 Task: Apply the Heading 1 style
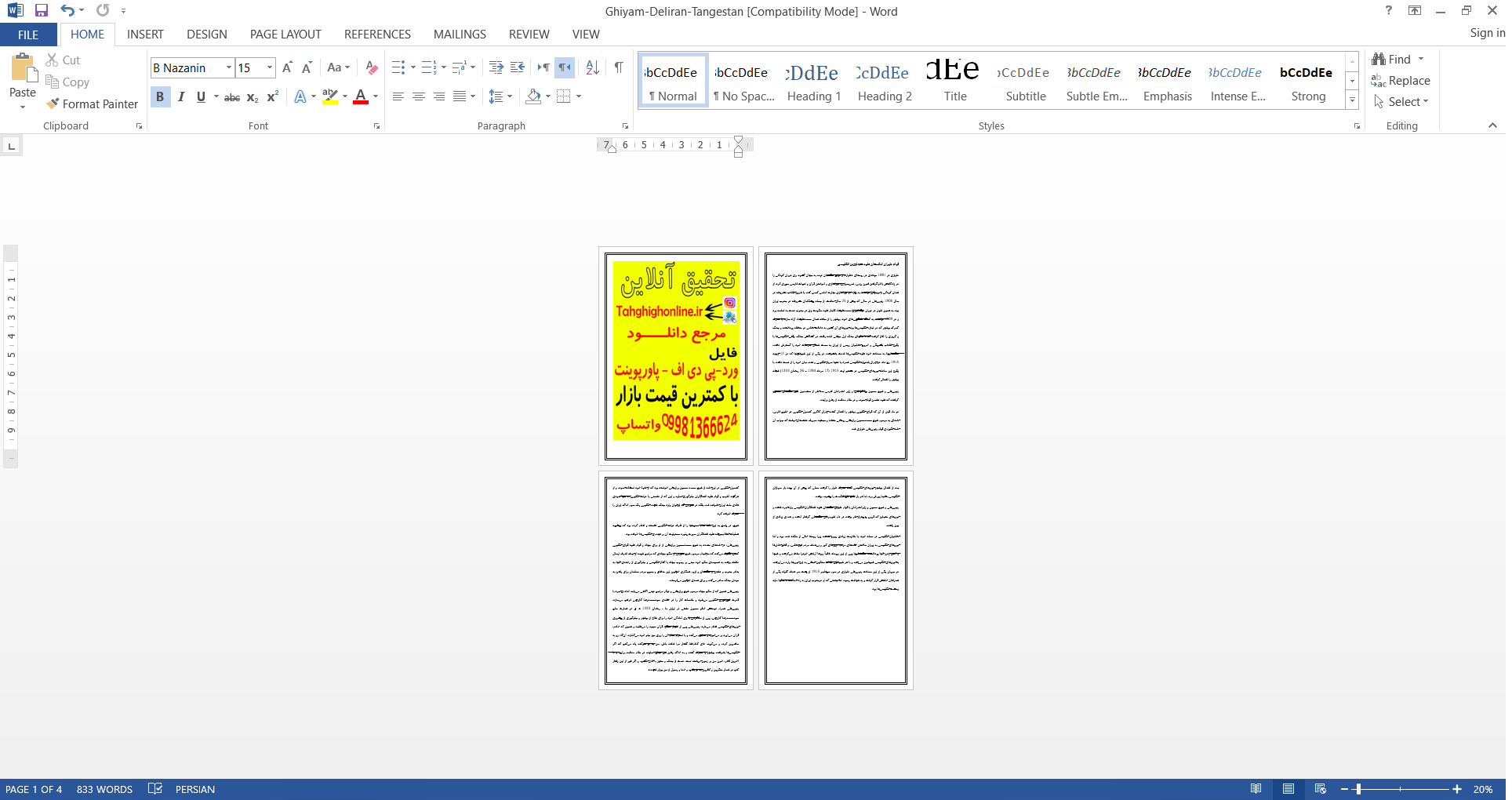click(x=814, y=81)
